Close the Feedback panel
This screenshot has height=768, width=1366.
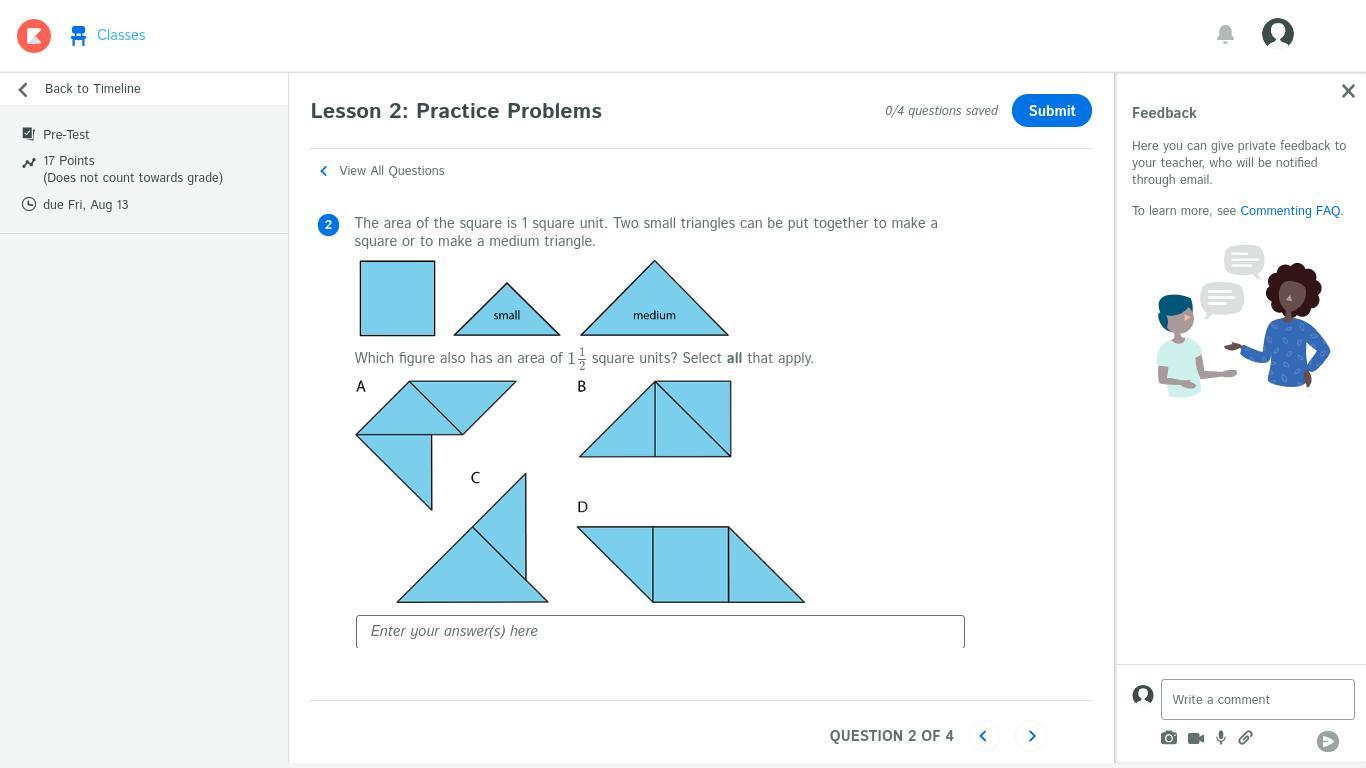coord(1348,91)
